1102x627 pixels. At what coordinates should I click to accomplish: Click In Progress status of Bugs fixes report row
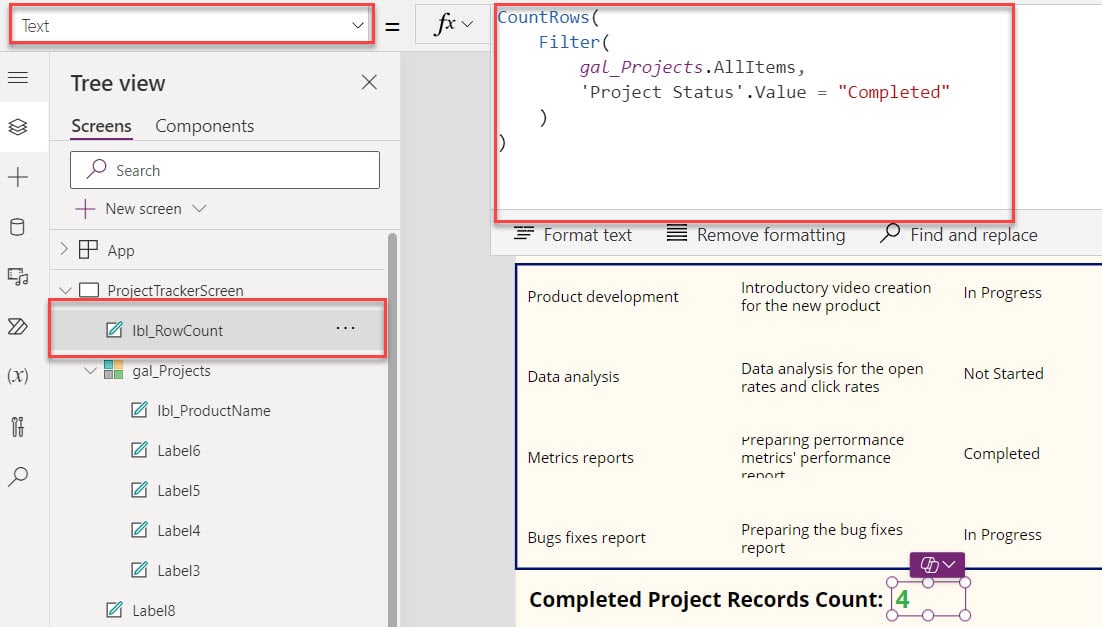[1002, 534]
